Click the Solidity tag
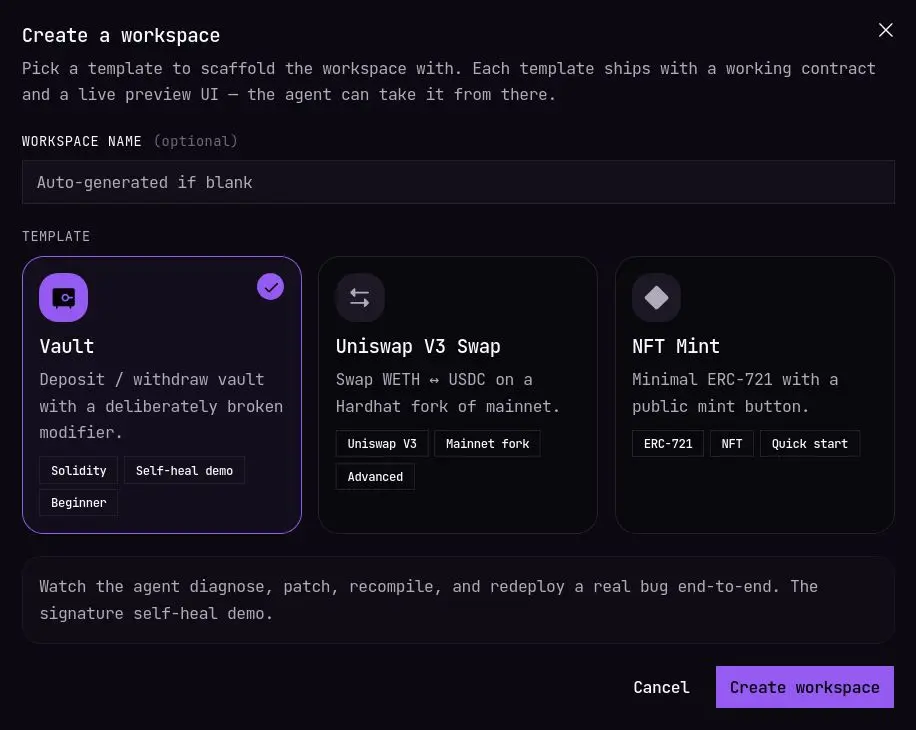This screenshot has height=730, width=916. coord(79,470)
